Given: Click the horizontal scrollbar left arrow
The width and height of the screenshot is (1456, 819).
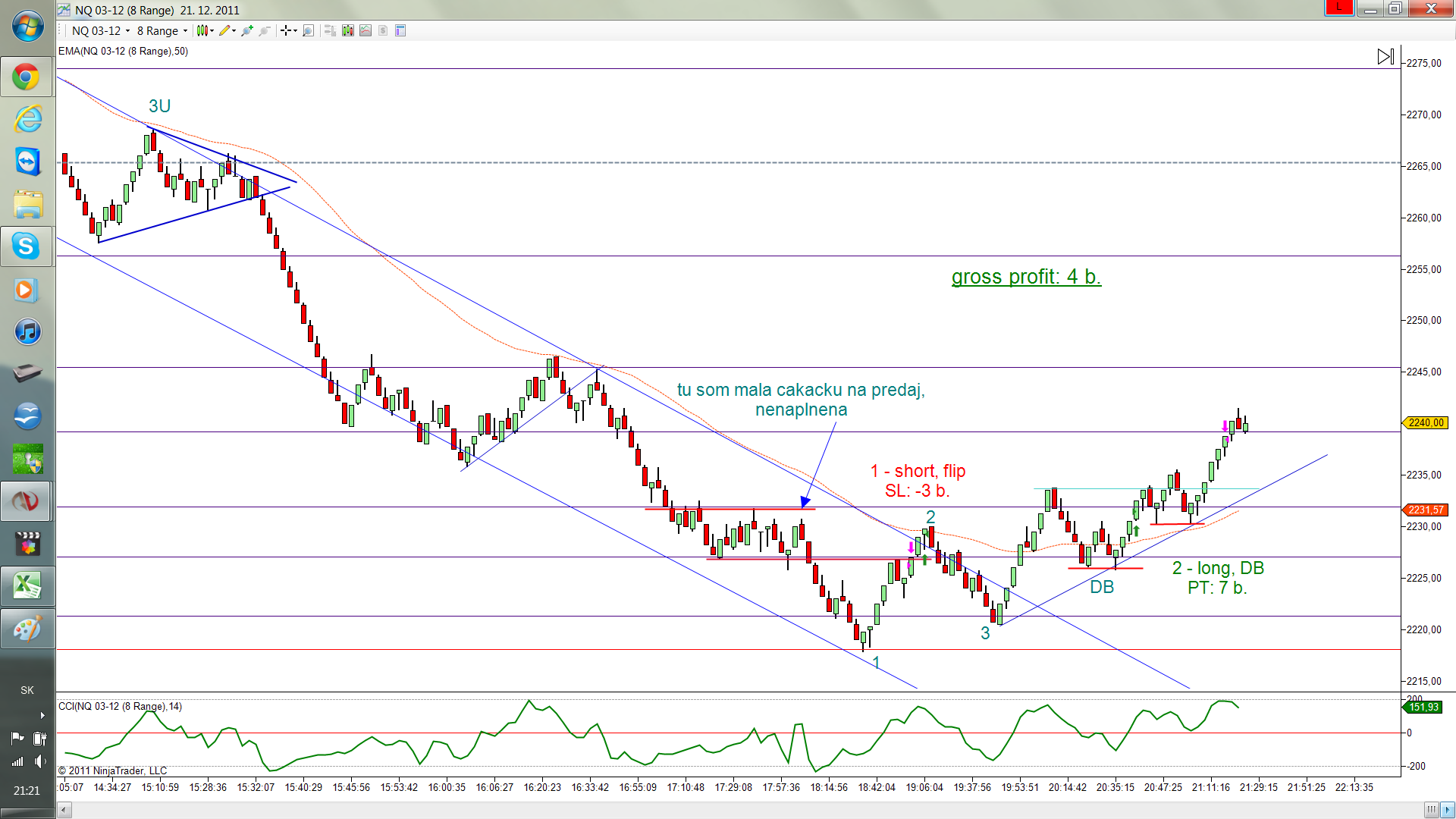Looking at the screenshot, I should (64, 810).
